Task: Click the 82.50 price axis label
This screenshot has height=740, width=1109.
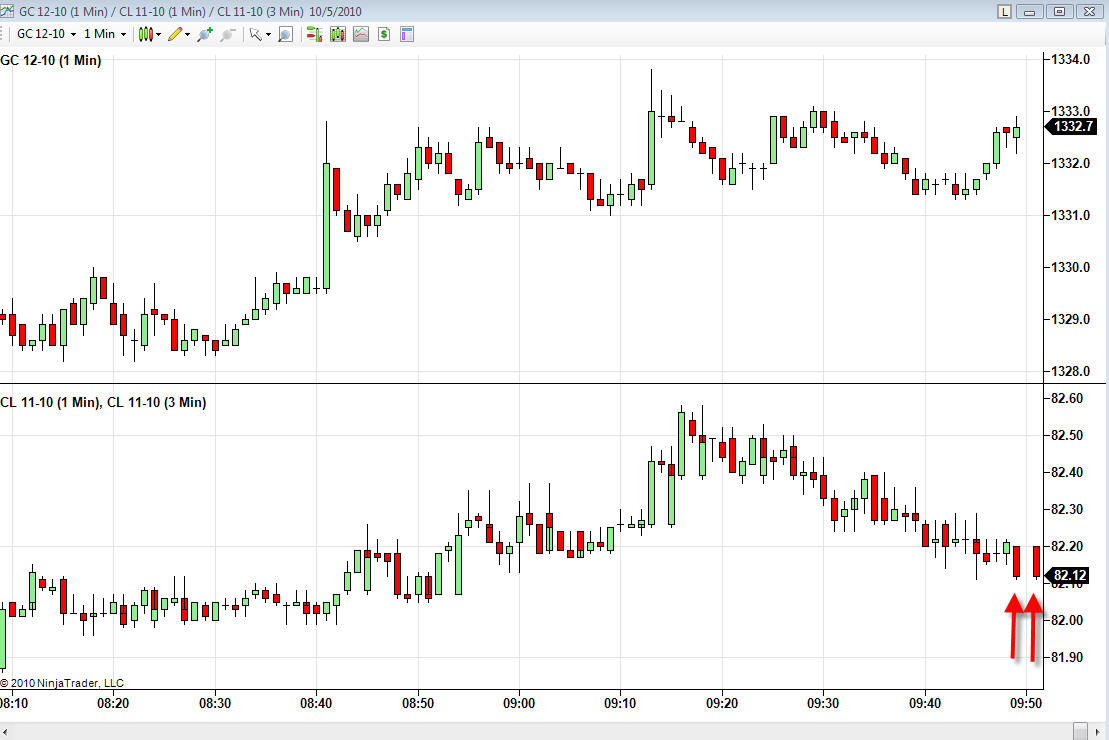Action: click(x=1067, y=435)
